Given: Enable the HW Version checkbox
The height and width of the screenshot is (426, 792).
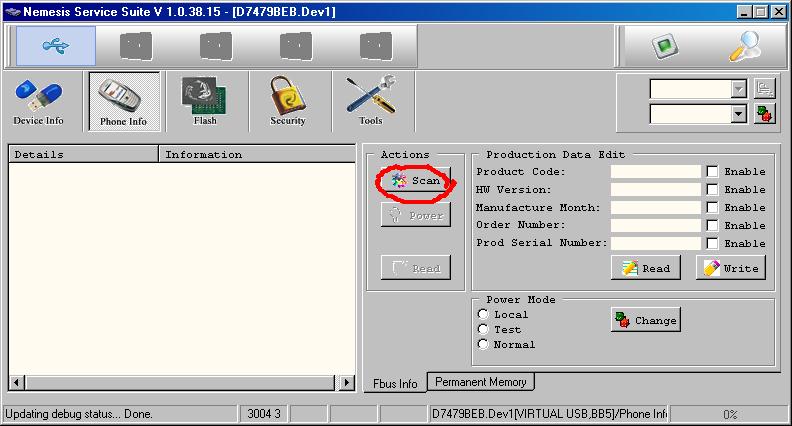Looking at the screenshot, I should [x=712, y=190].
